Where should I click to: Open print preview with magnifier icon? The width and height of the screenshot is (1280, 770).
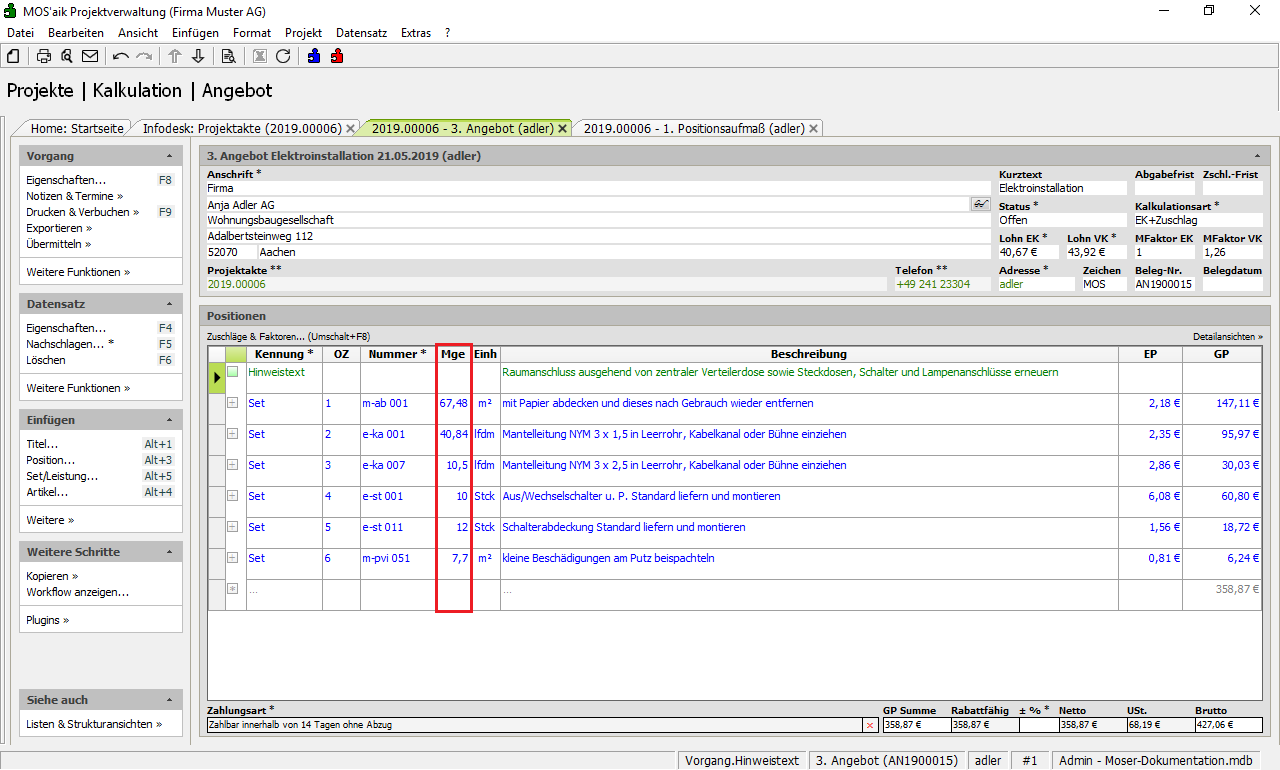[67, 56]
